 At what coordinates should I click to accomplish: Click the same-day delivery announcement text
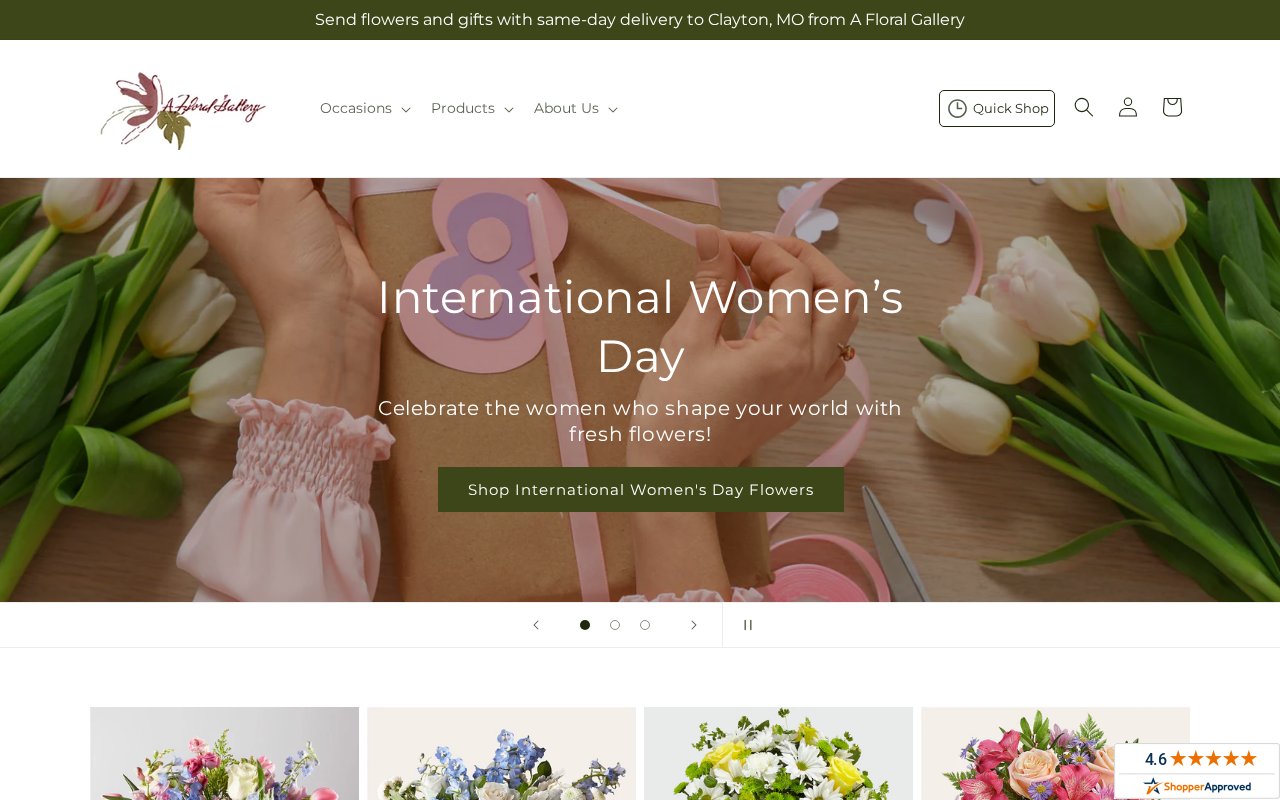click(640, 20)
